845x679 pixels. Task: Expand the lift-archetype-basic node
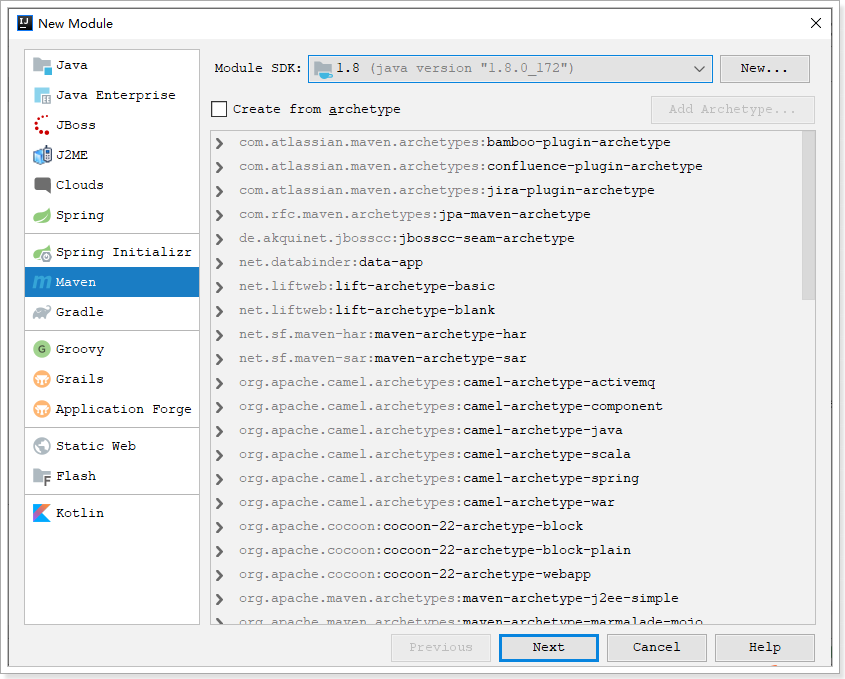(x=219, y=287)
